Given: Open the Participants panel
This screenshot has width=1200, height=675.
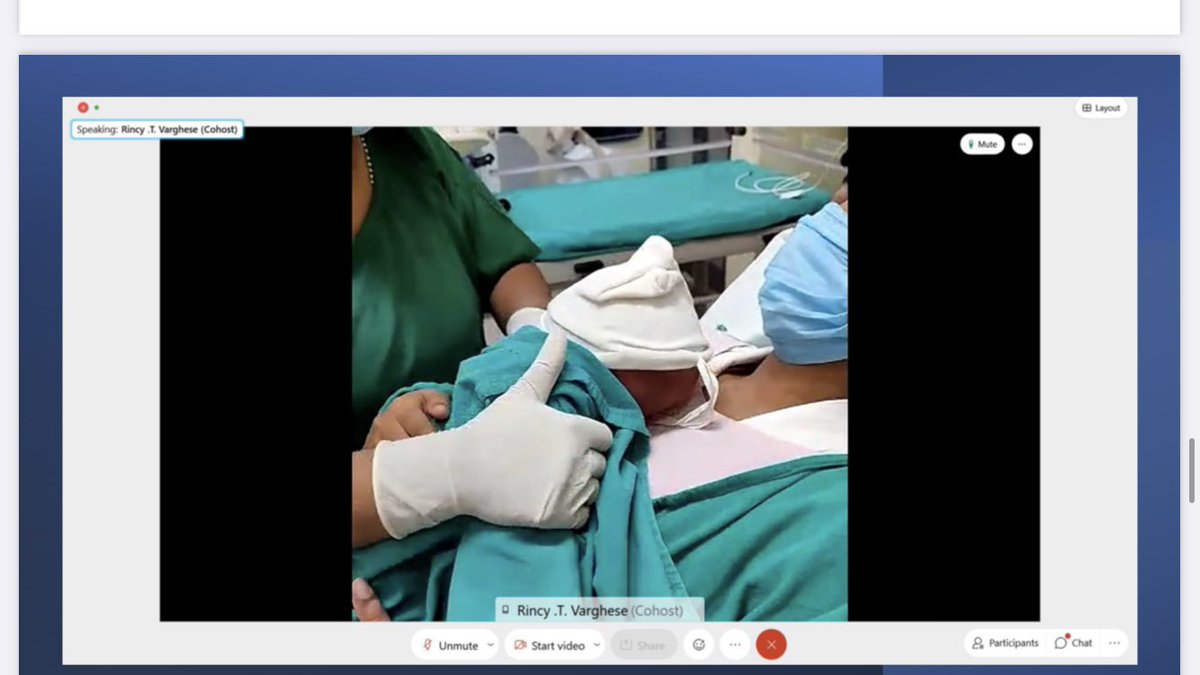Looking at the screenshot, I should click(x=1005, y=643).
